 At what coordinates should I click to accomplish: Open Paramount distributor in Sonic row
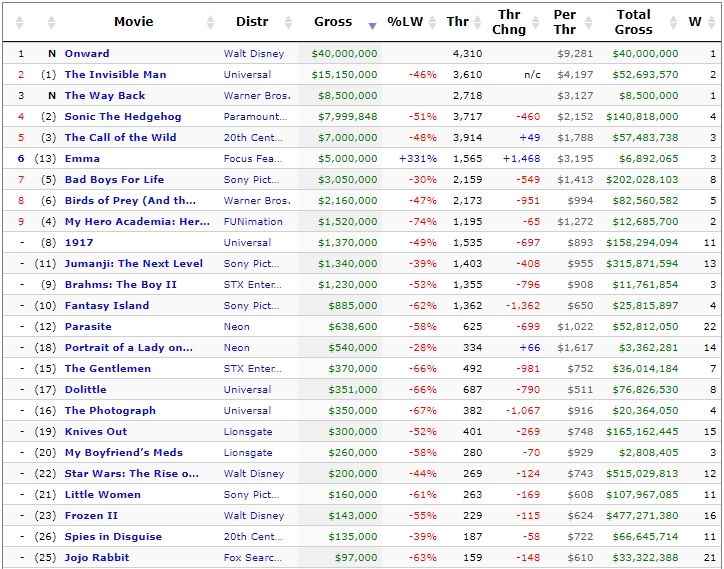(x=255, y=116)
